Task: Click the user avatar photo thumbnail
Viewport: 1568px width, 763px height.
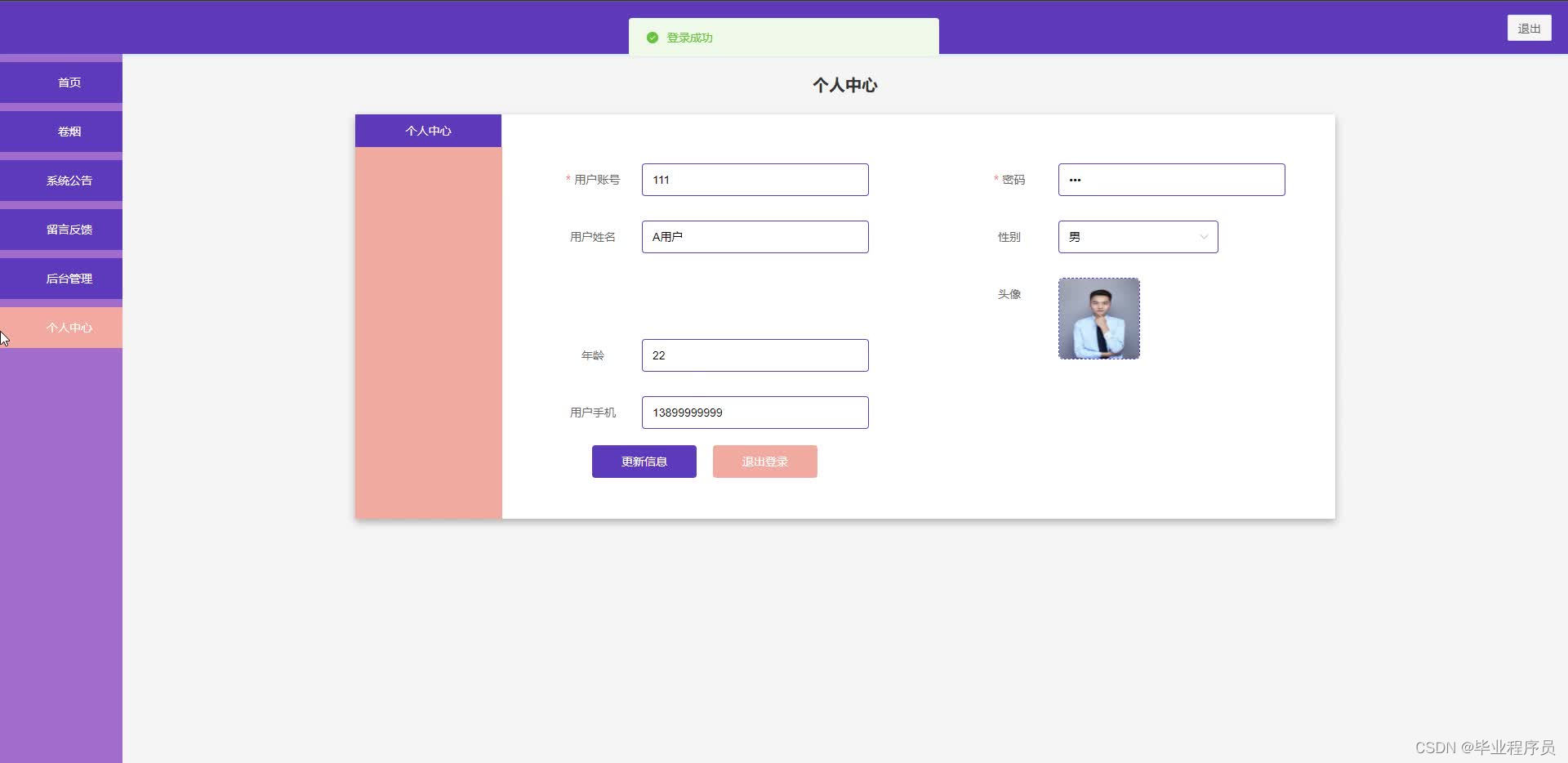Action: click(1098, 318)
